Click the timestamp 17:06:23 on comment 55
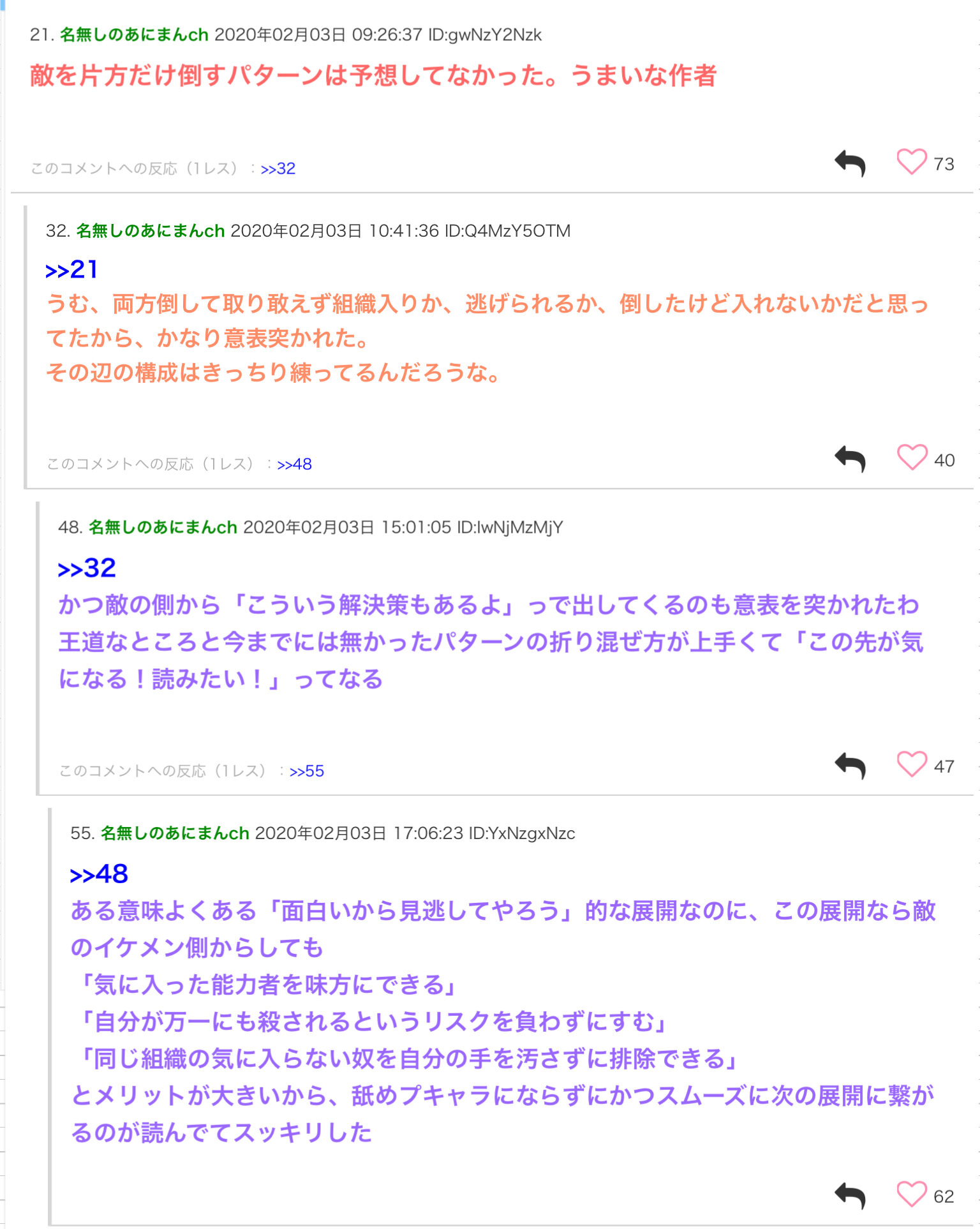The height and width of the screenshot is (1229, 980). click(x=428, y=833)
